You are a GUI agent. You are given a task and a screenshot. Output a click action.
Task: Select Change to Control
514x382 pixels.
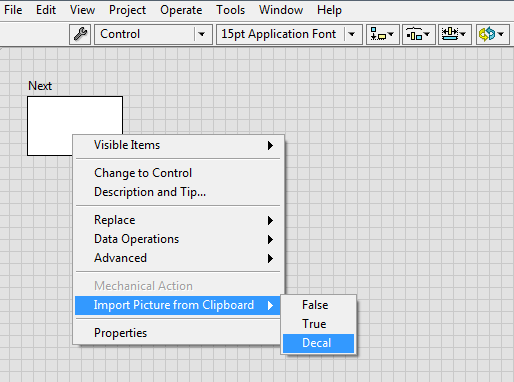178,173
